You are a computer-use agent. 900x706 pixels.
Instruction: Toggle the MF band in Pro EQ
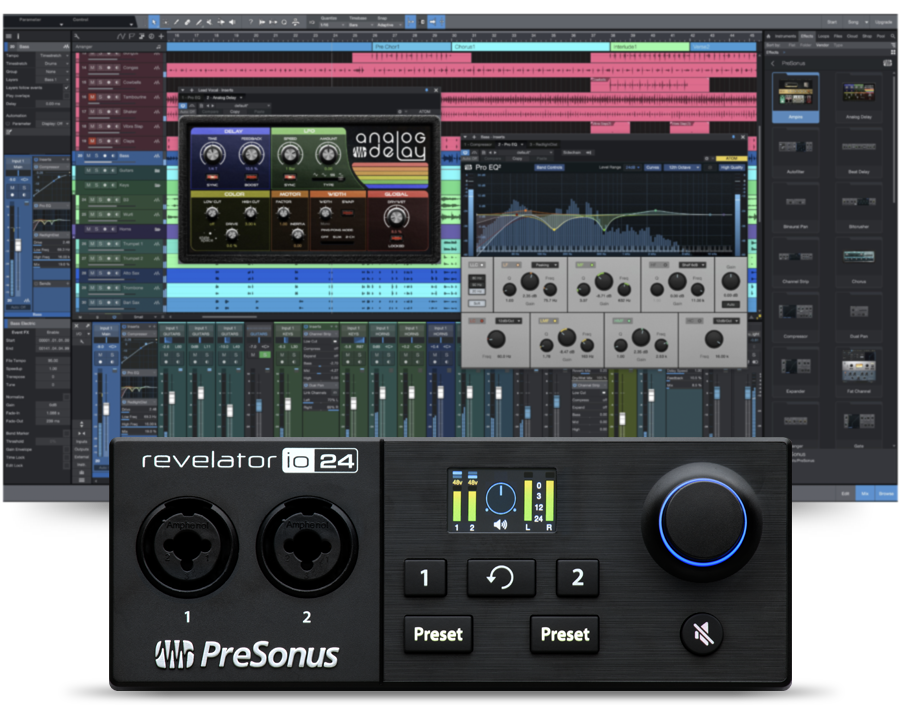pyautogui.click(x=584, y=265)
